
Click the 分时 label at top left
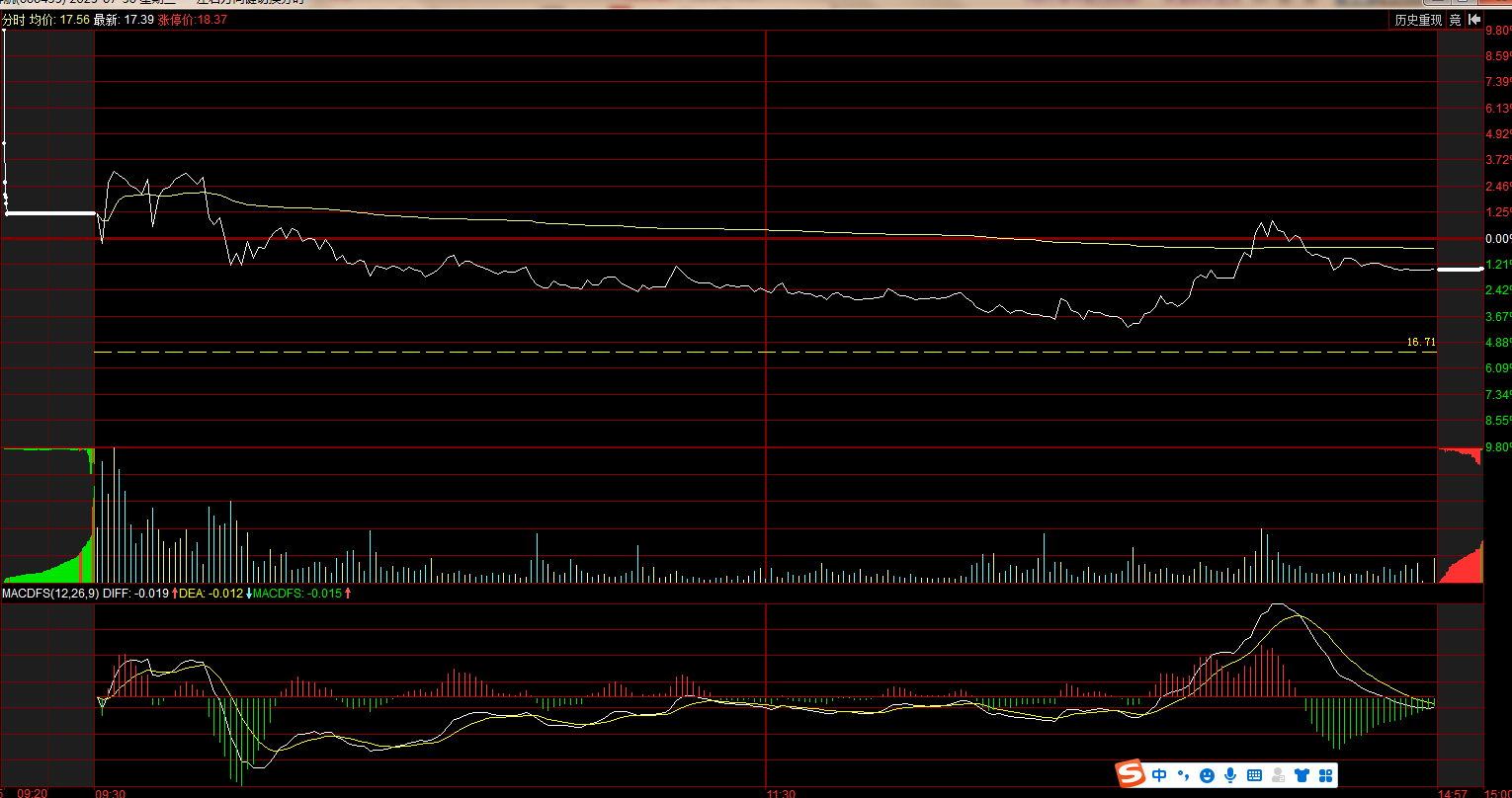click(13, 20)
